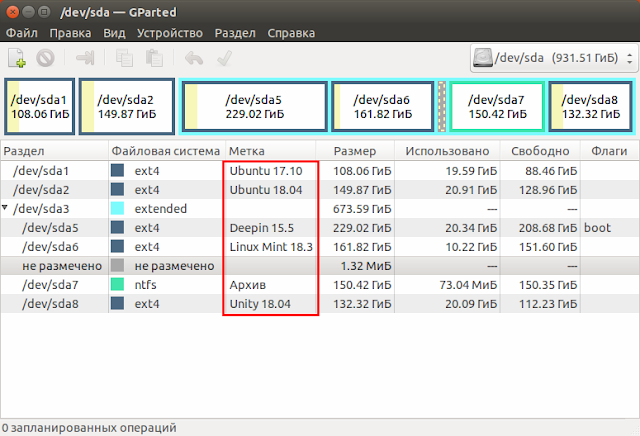The width and height of the screenshot is (640, 436).
Task: Click the Undo last operation icon
Action: tap(194, 58)
